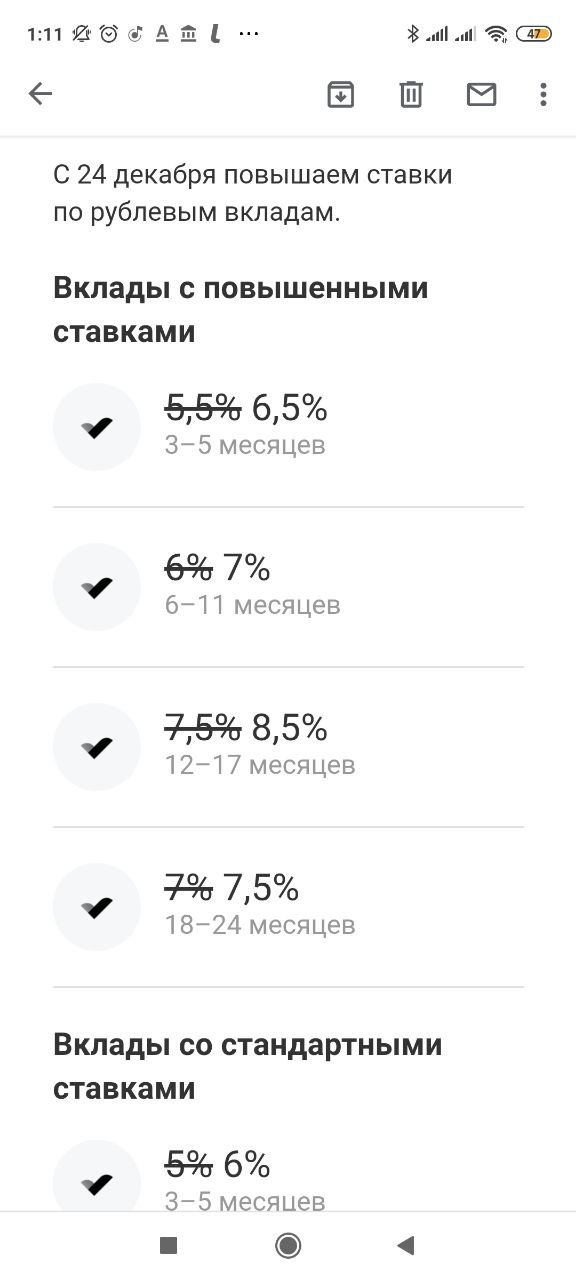Tap the checkmark icon beside 7% rate
Screen dimensions: 576x1280
pos(97,587)
